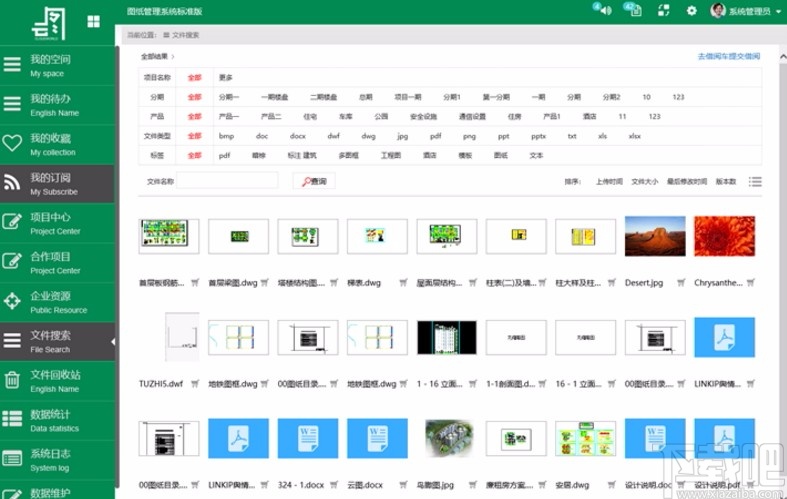Expand 更多 in the project name row
The image size is (787, 499).
pos(225,77)
